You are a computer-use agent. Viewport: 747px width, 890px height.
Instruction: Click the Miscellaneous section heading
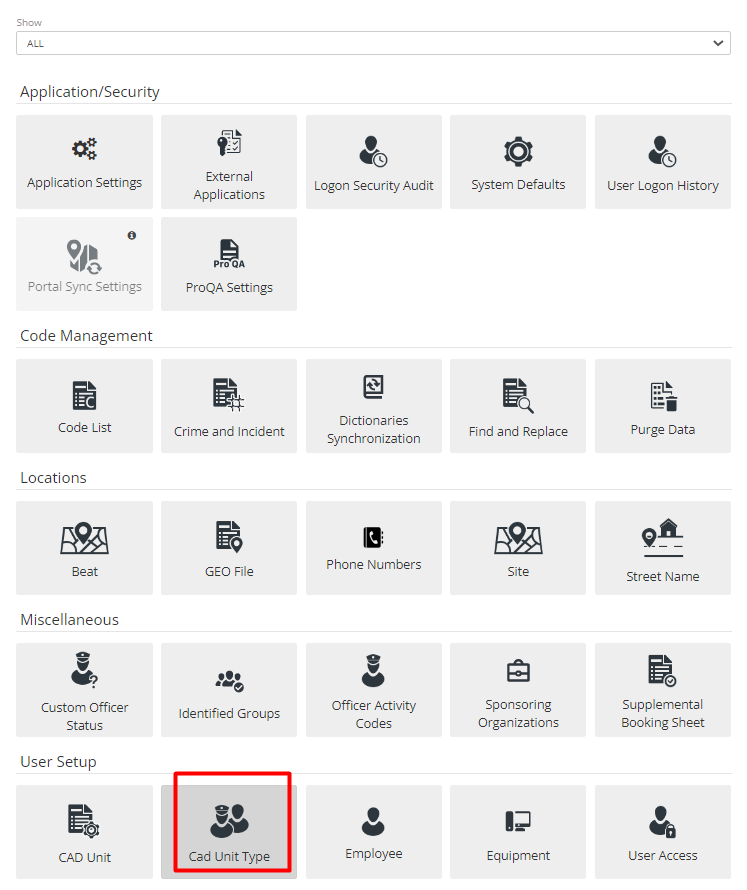[x=69, y=619]
